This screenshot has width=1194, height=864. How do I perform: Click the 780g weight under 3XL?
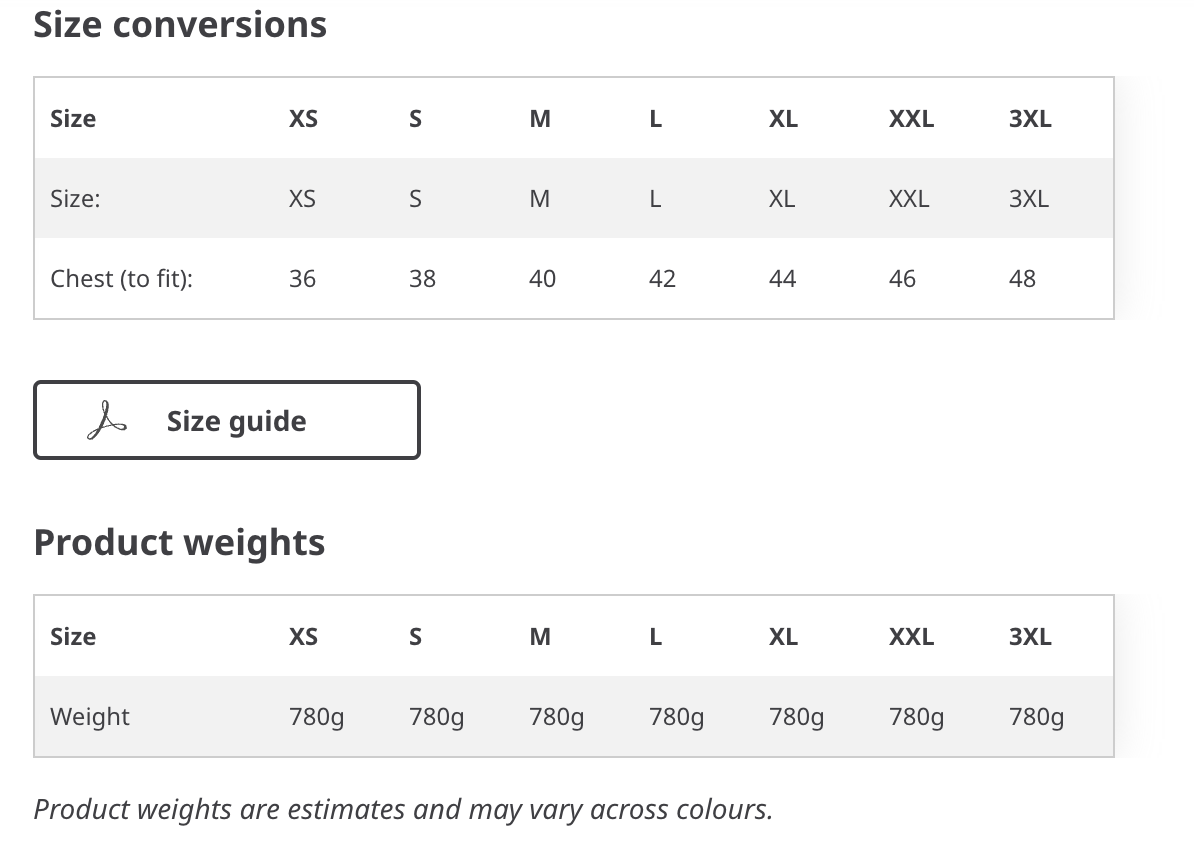[1036, 717]
